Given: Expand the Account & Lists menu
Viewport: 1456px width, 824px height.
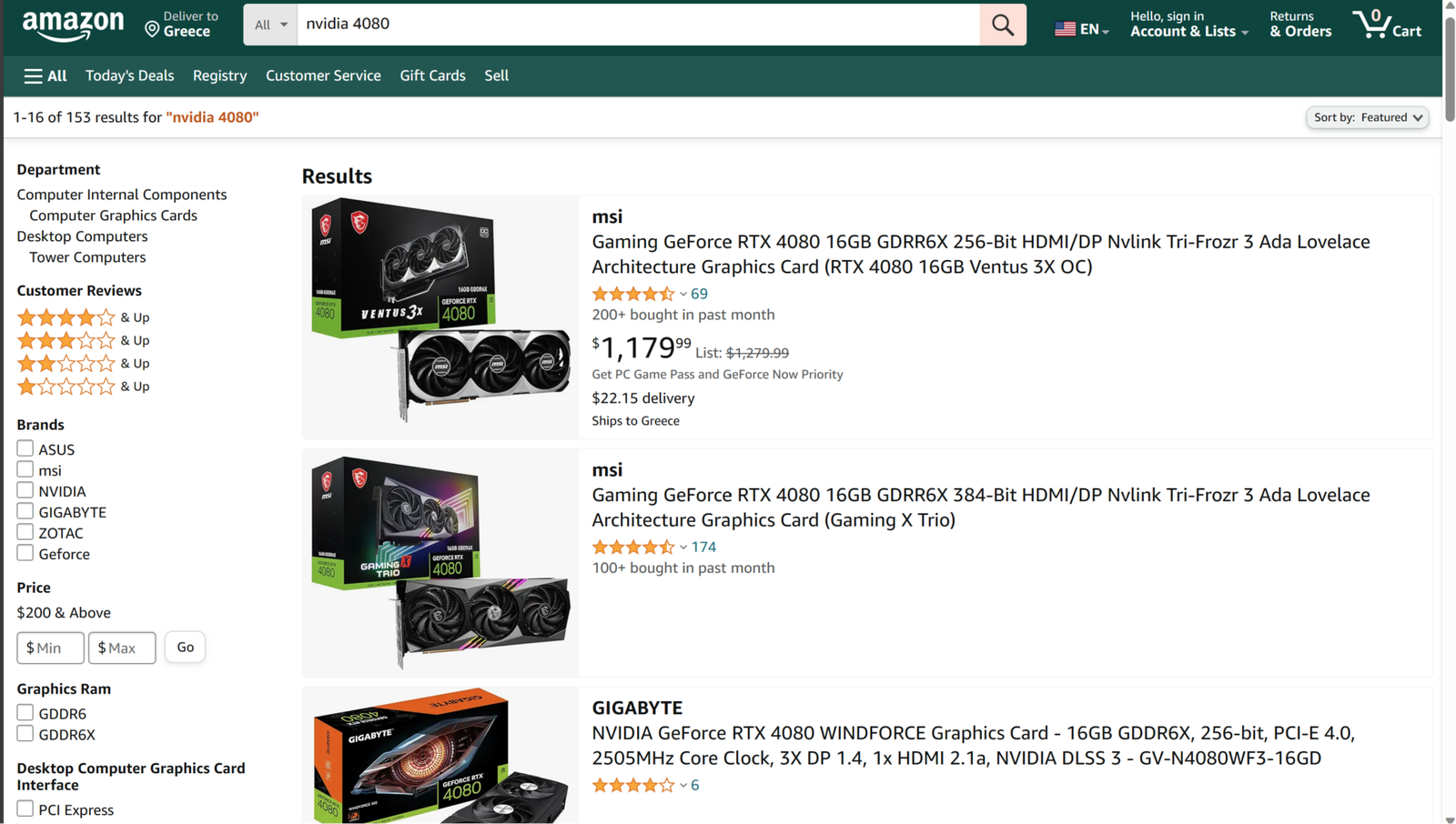Looking at the screenshot, I should pyautogui.click(x=1188, y=25).
